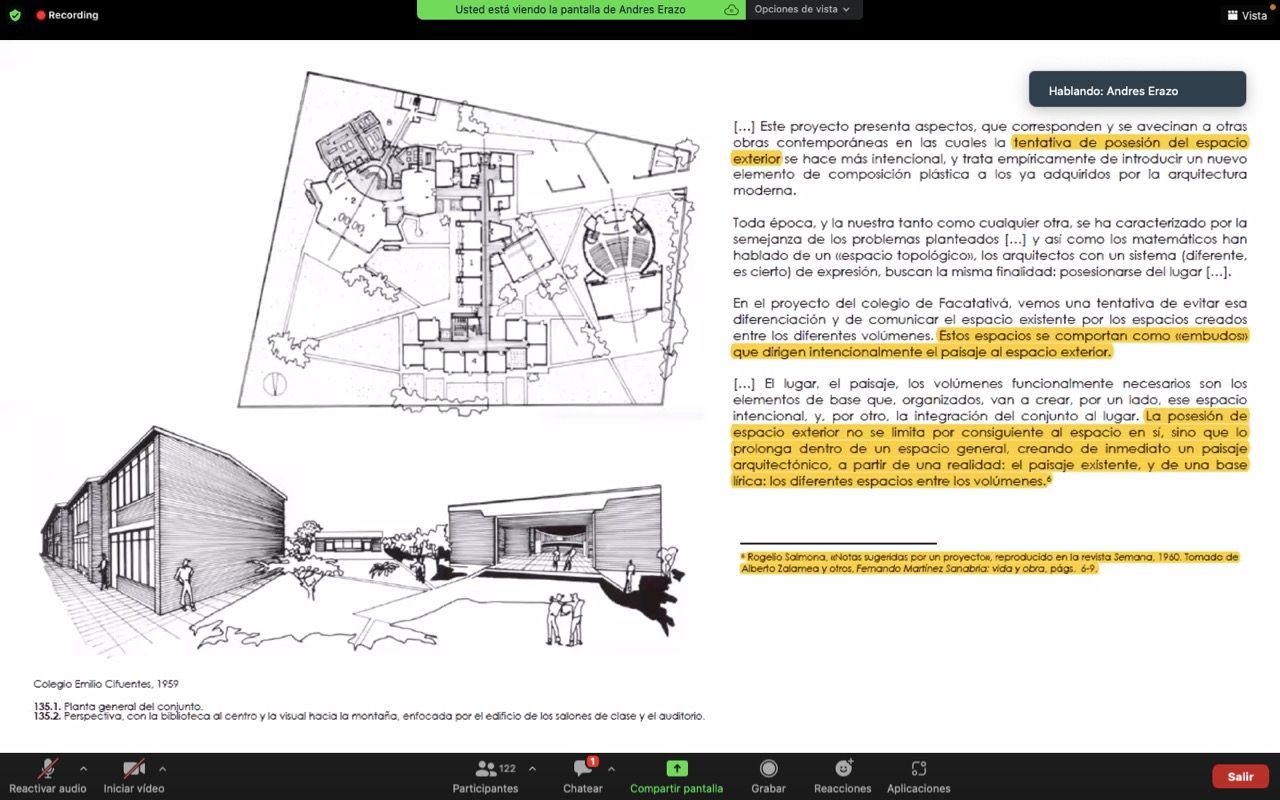
Task: Open the Vista layout menu
Action: coord(1246,15)
